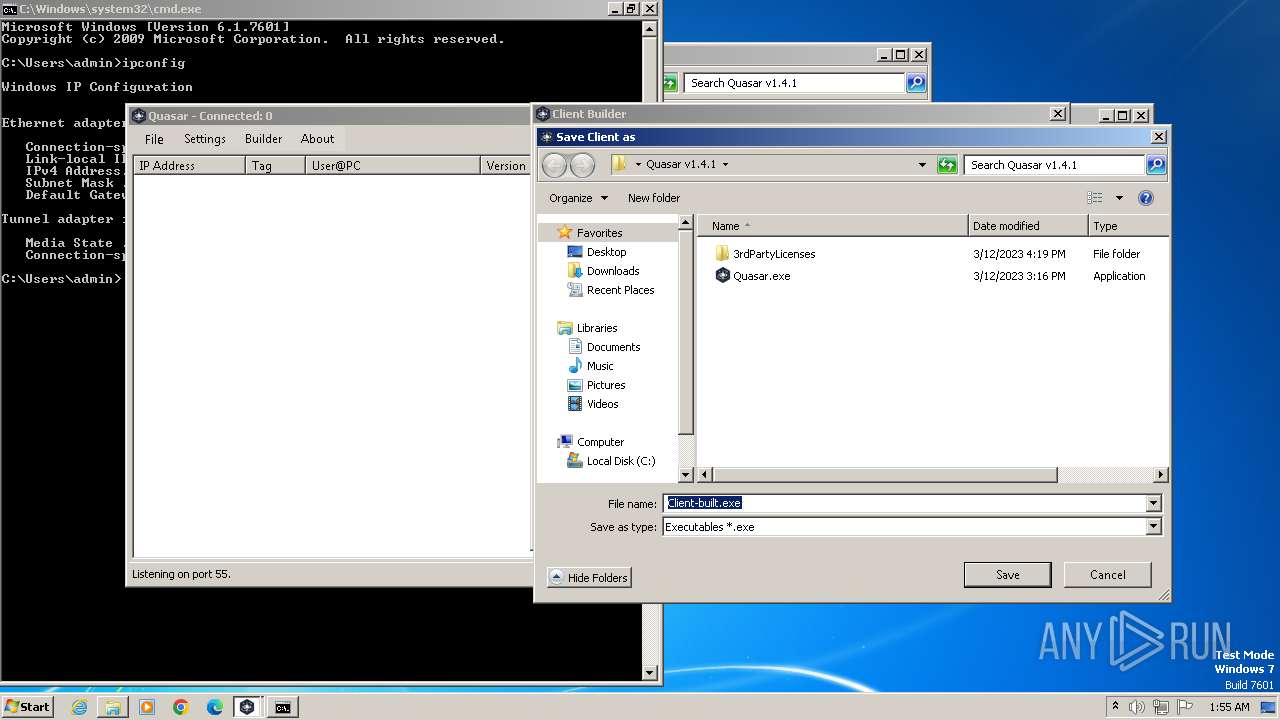Click IP Address column in Quasar list
Viewport: 1280px width, 720px height.
189,166
